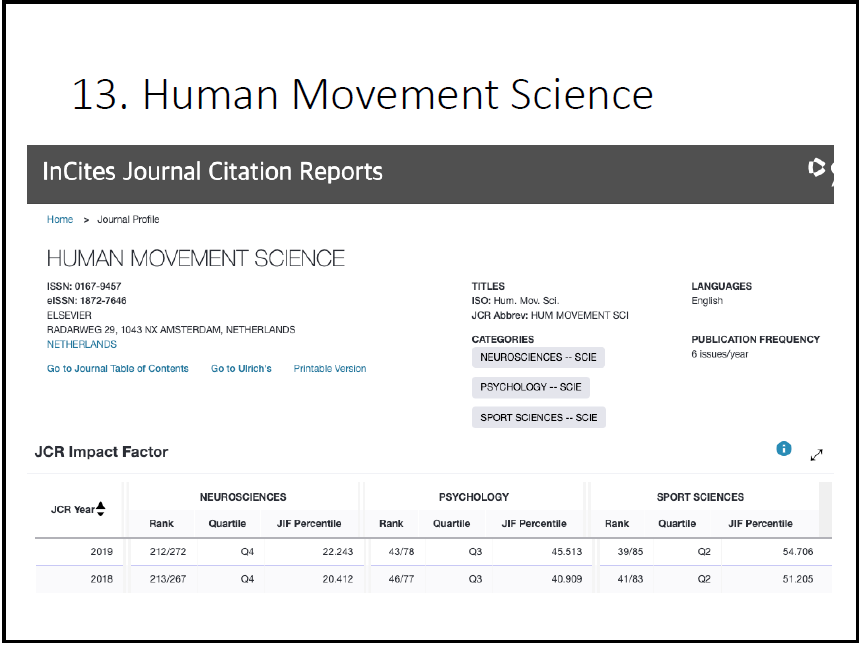
Task: Click the Journal Profile breadcrumb
Action: click(x=128, y=219)
